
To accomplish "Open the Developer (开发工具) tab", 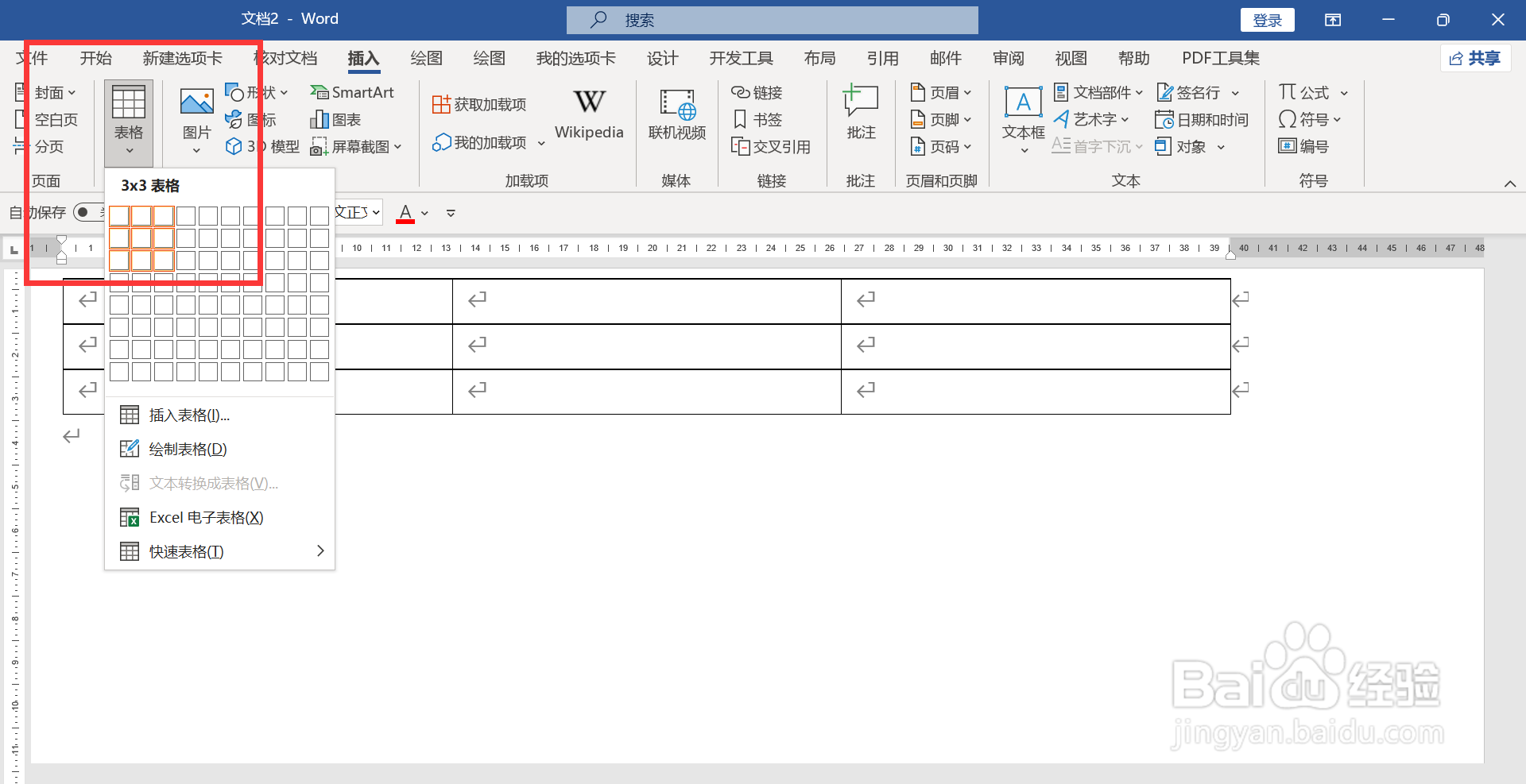I will point(741,58).
